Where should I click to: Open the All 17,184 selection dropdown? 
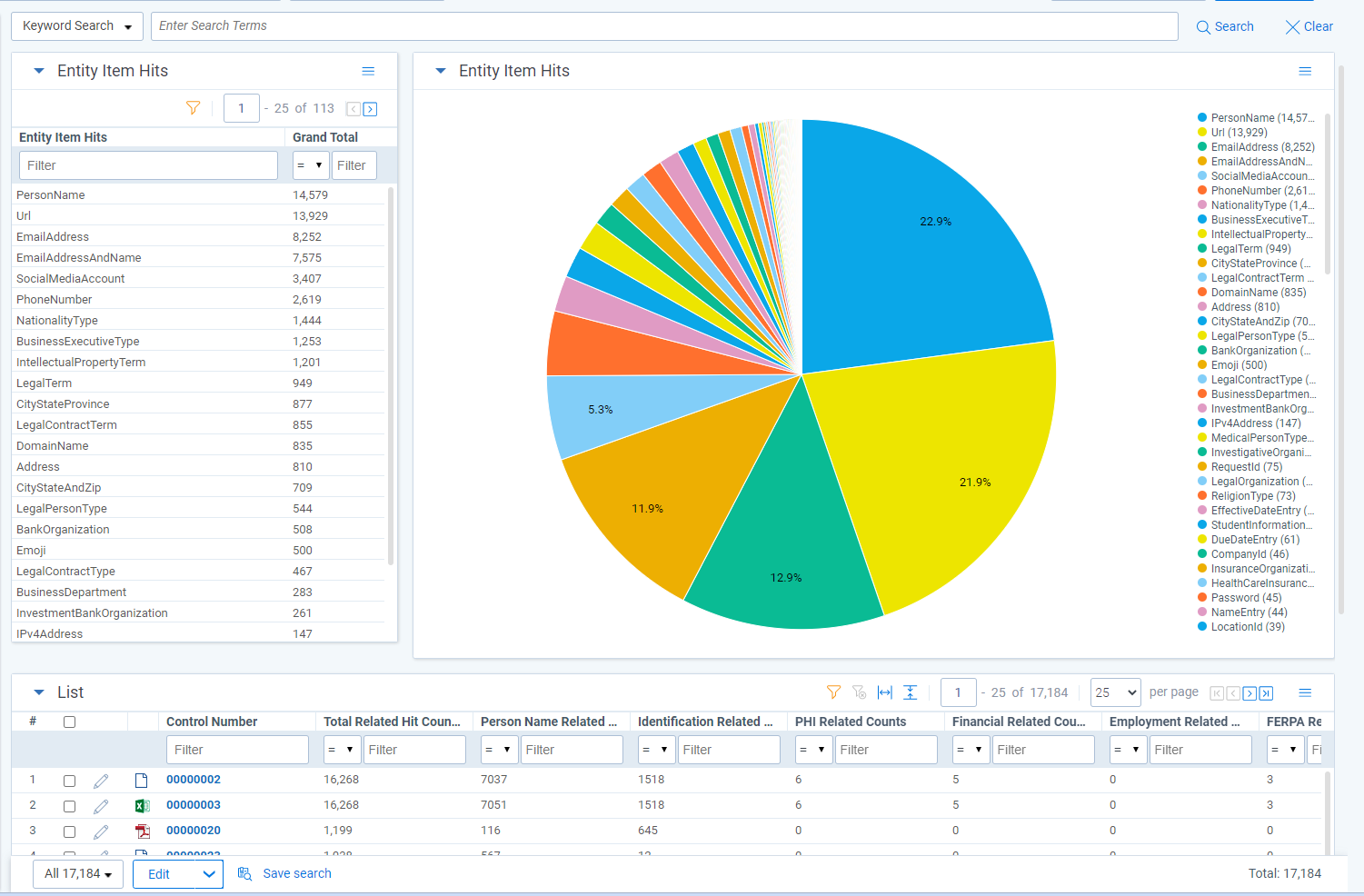click(78, 874)
